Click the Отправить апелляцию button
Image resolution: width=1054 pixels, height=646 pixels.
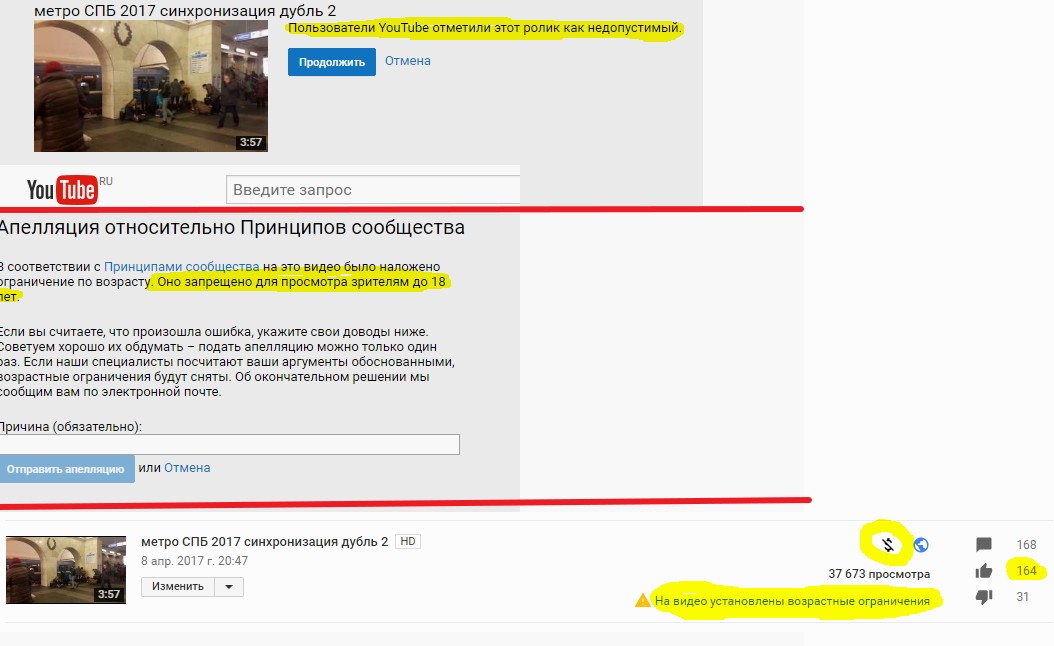click(x=66, y=469)
